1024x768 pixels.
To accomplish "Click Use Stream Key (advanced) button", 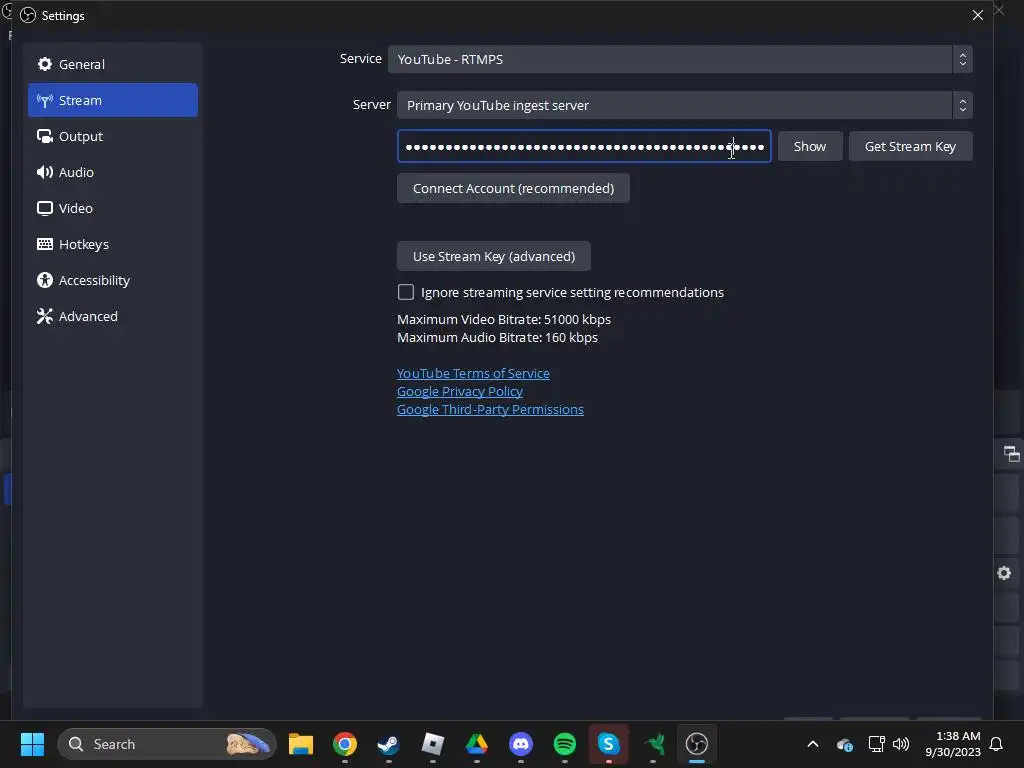I will pos(494,256).
